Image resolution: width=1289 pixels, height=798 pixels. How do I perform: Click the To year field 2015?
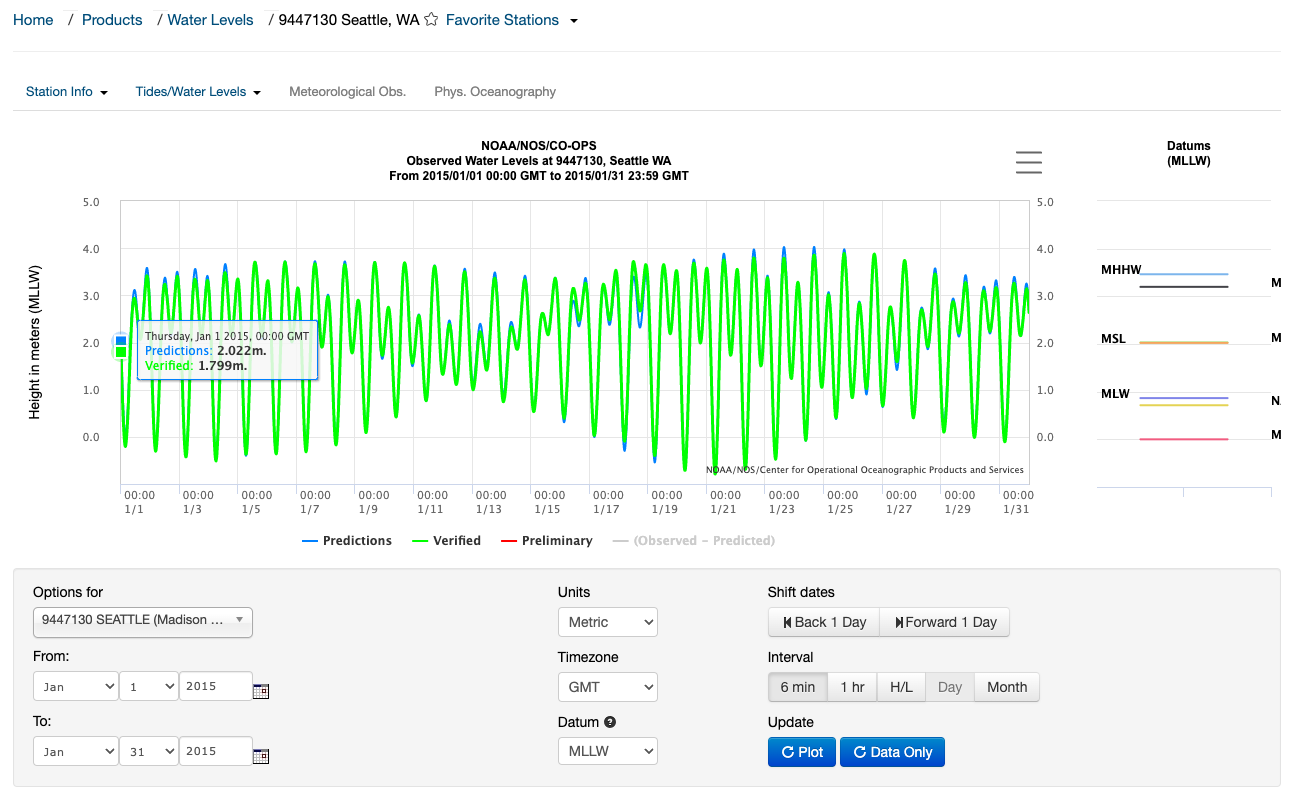(216, 751)
